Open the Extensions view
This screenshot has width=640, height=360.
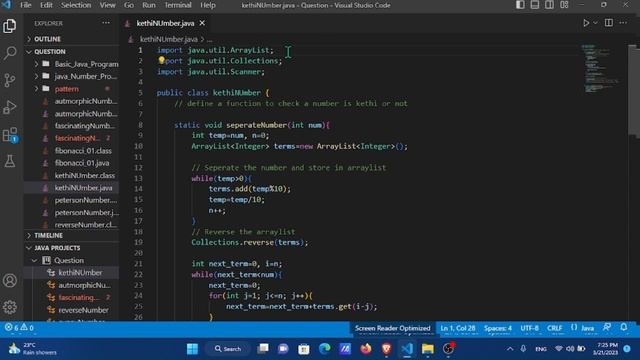point(9,134)
